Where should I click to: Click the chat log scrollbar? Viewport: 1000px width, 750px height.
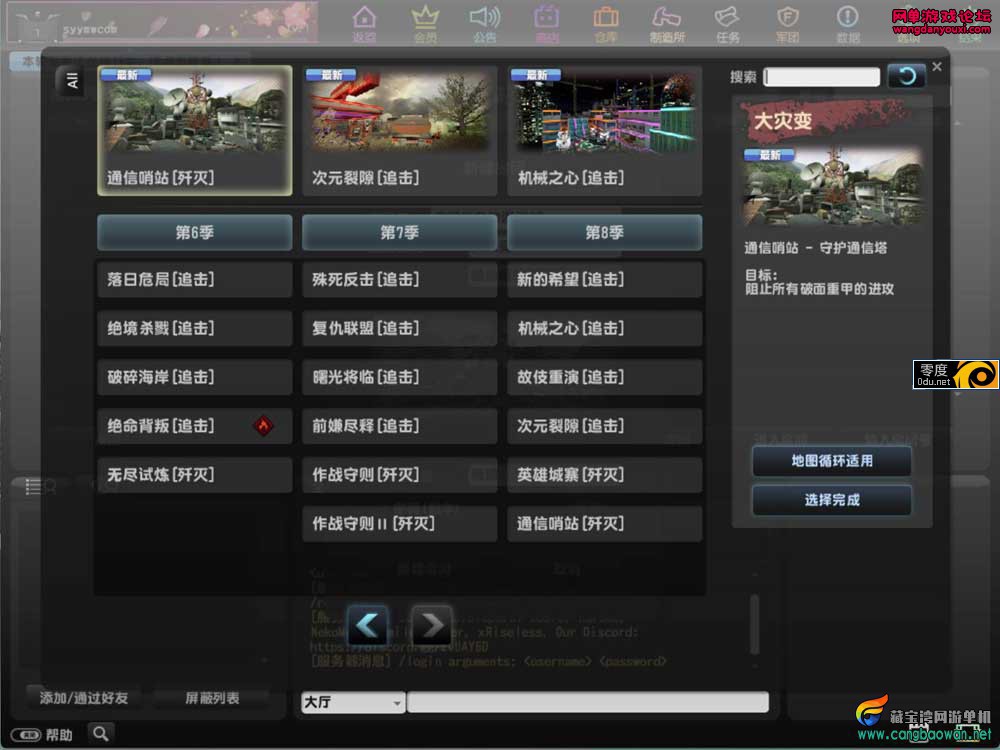[755, 624]
